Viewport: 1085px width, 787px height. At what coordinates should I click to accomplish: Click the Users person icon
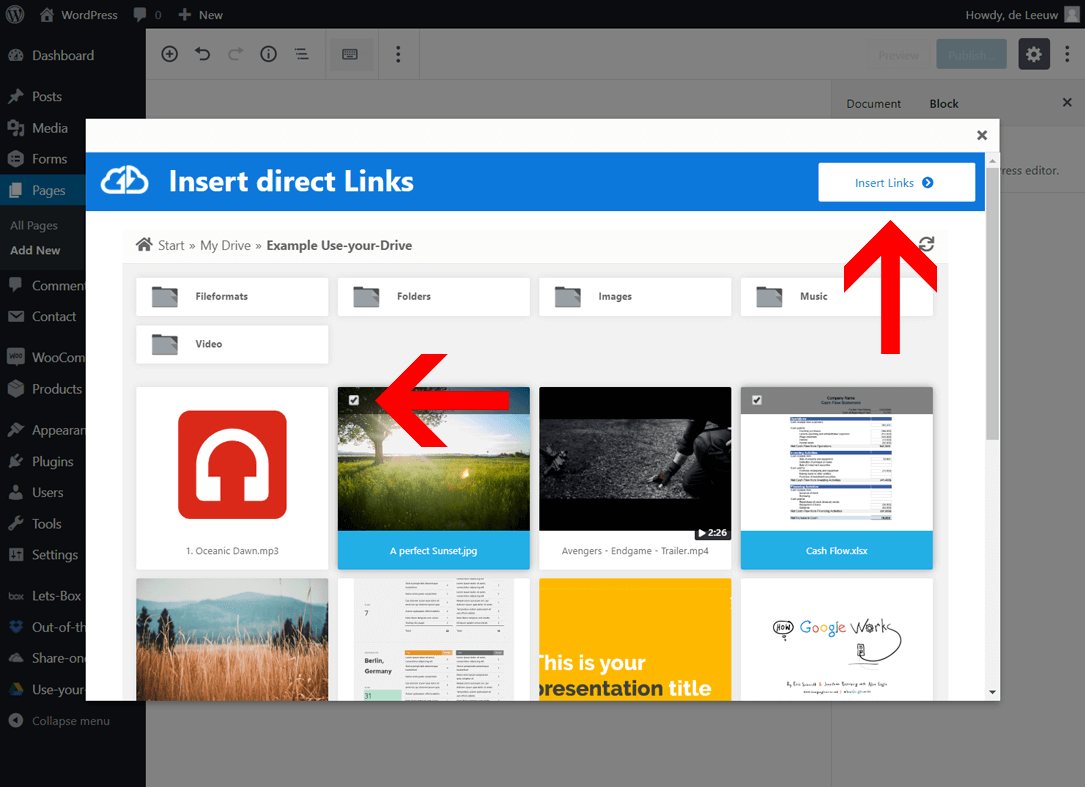(x=15, y=492)
